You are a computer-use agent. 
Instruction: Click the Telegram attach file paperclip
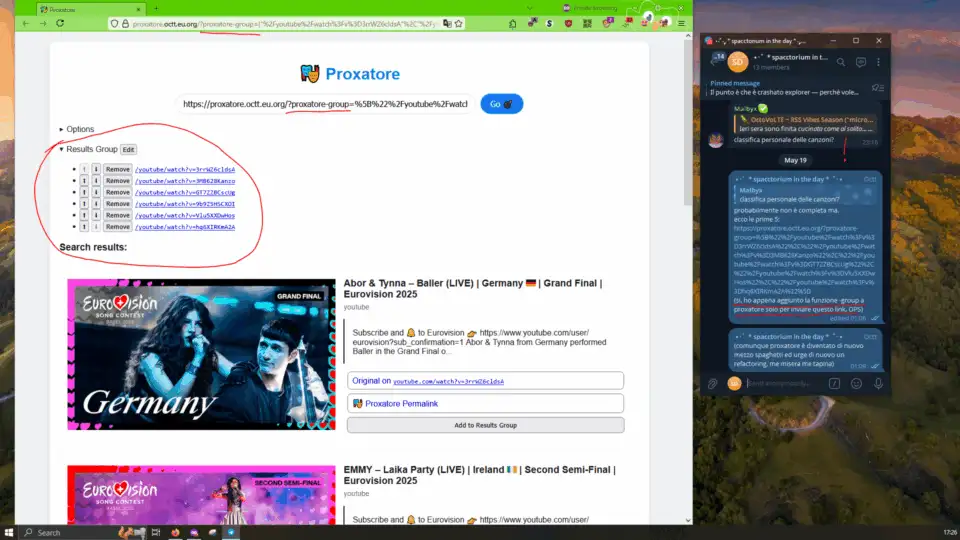[x=713, y=384]
